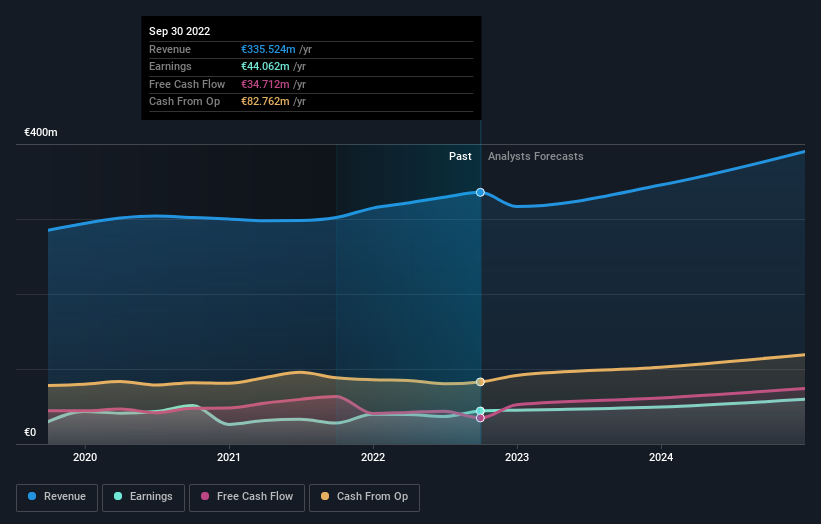Click the €44.062m earnings value
This screenshot has height=524, width=821.
[265, 66]
